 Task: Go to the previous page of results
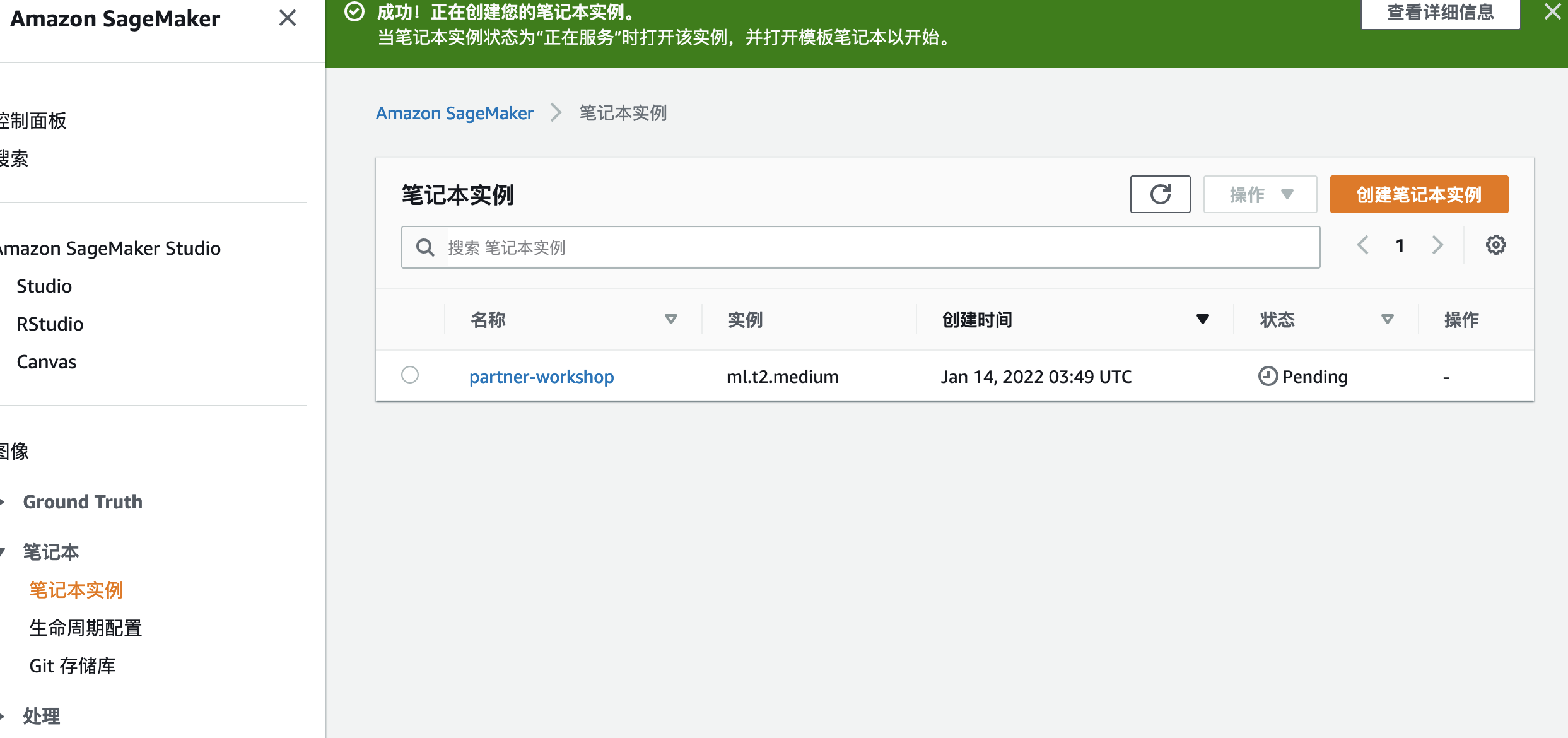tap(1363, 245)
